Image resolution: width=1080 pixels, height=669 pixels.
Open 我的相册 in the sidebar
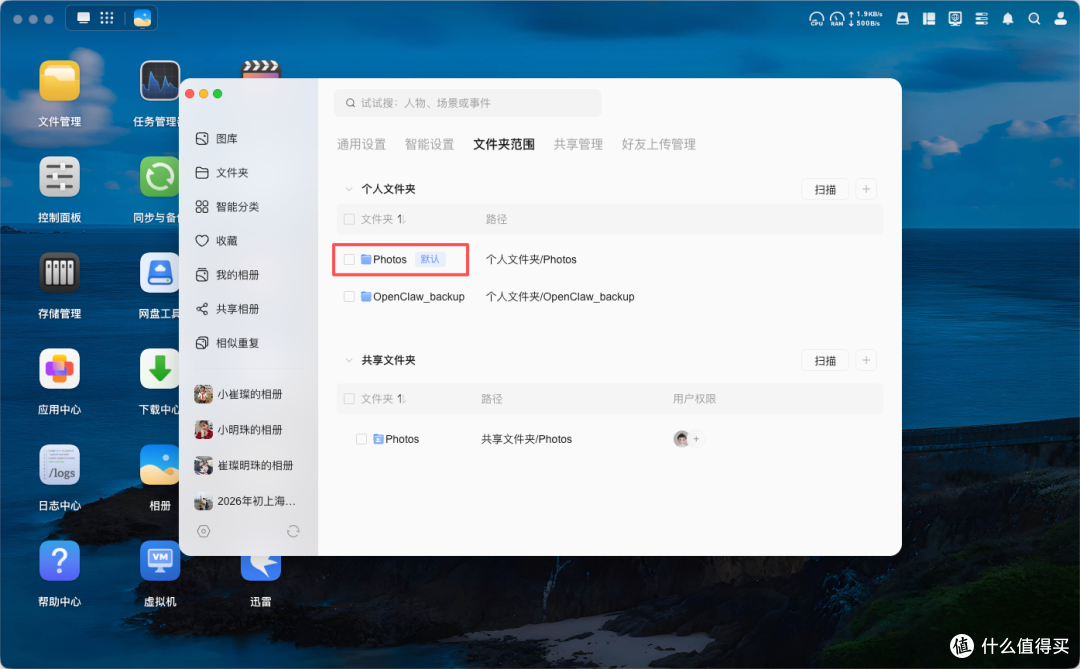tap(227, 275)
